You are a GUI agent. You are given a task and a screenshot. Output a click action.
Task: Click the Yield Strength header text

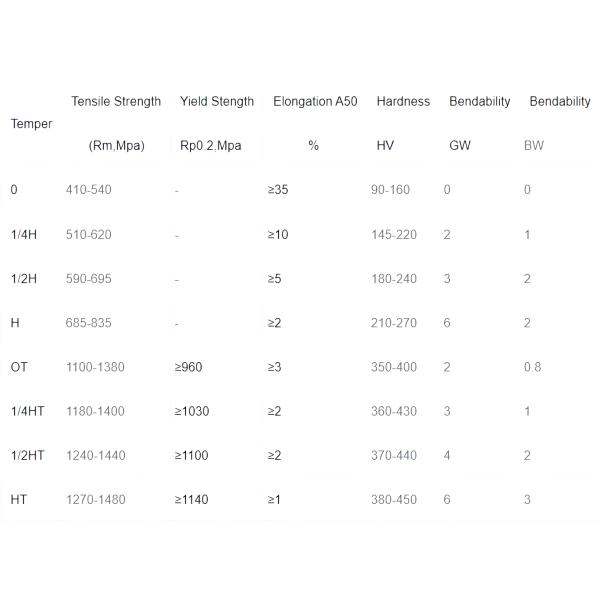pos(217,101)
